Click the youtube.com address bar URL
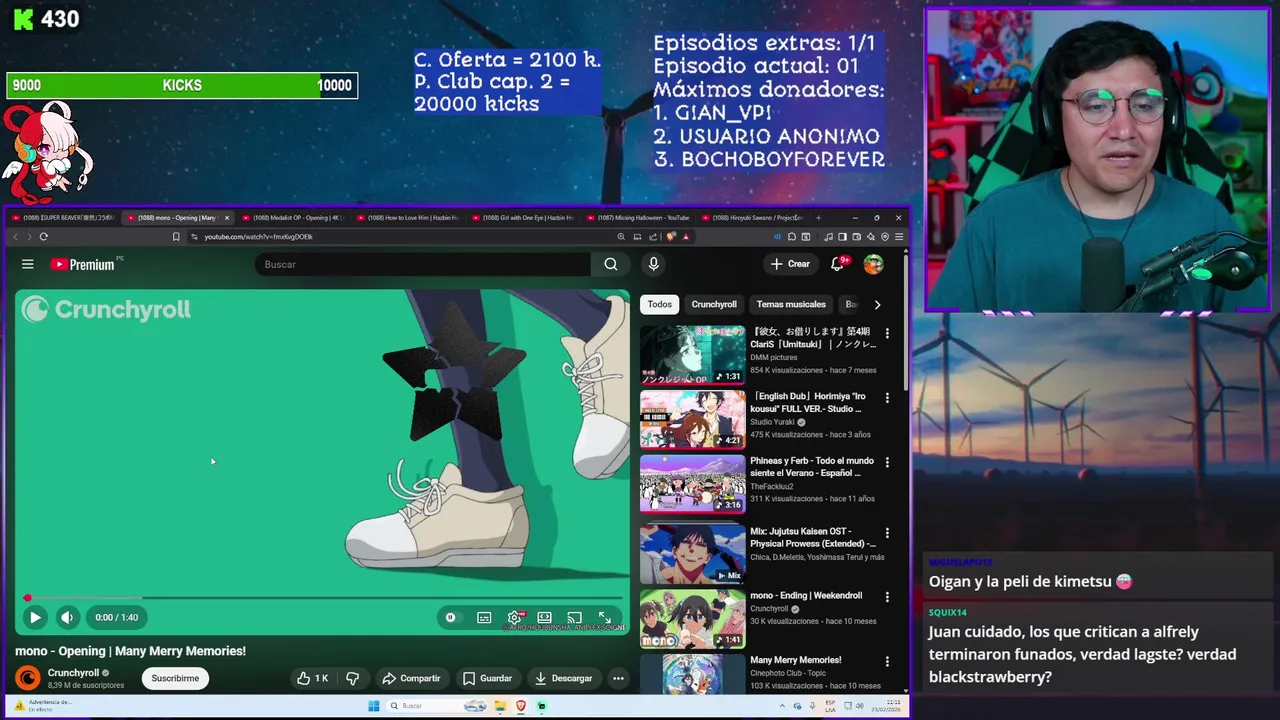Image resolution: width=1280 pixels, height=720 pixels. 258,237
